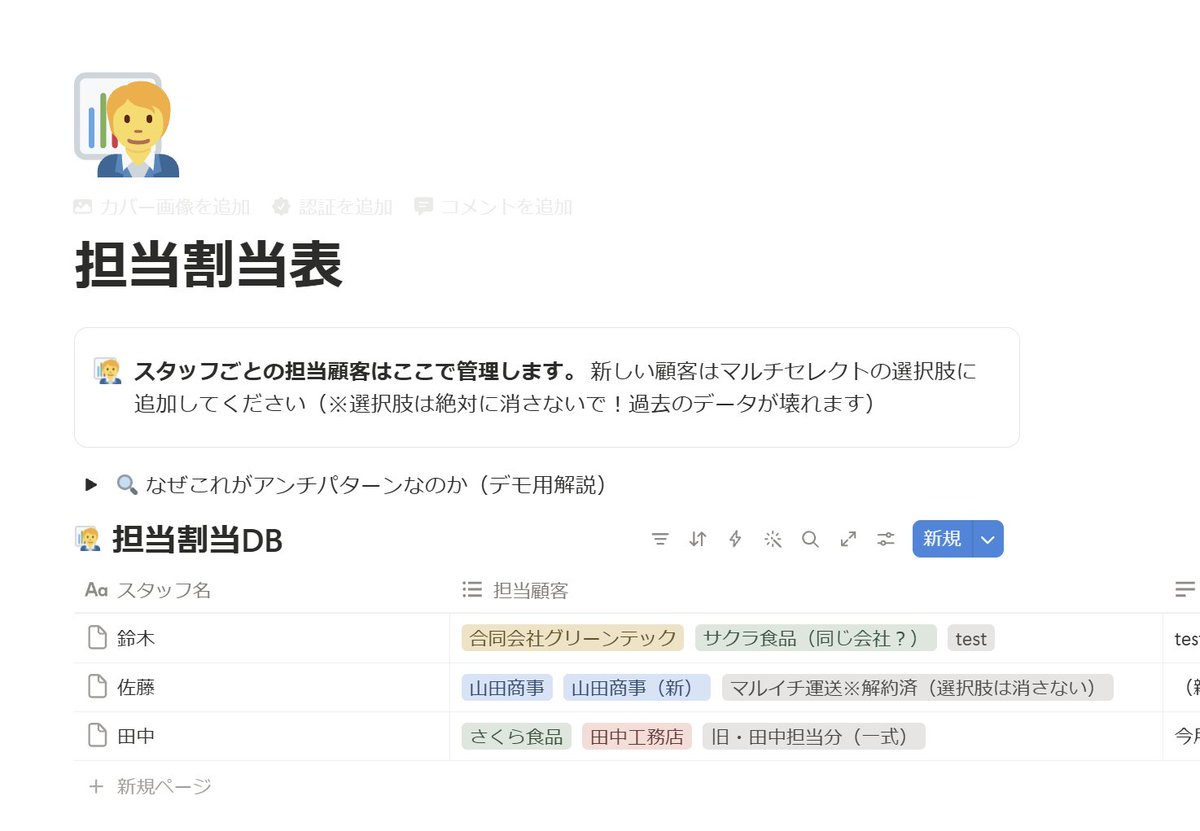Click the マルイチ運送※解約済 tag
Image resolution: width=1200 pixels, height=831 pixels.
pos(917,687)
